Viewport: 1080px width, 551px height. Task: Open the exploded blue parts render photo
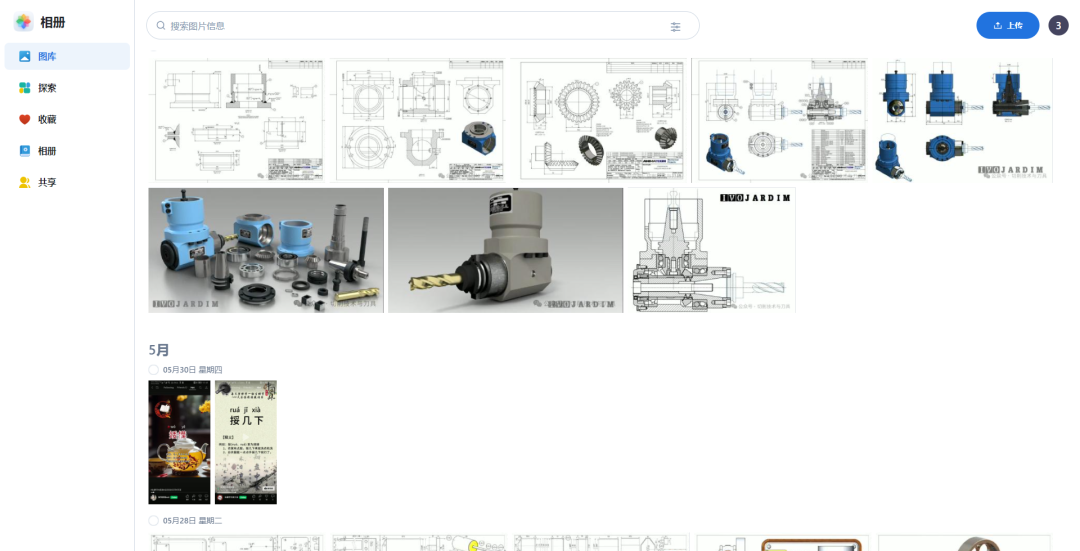pos(266,250)
